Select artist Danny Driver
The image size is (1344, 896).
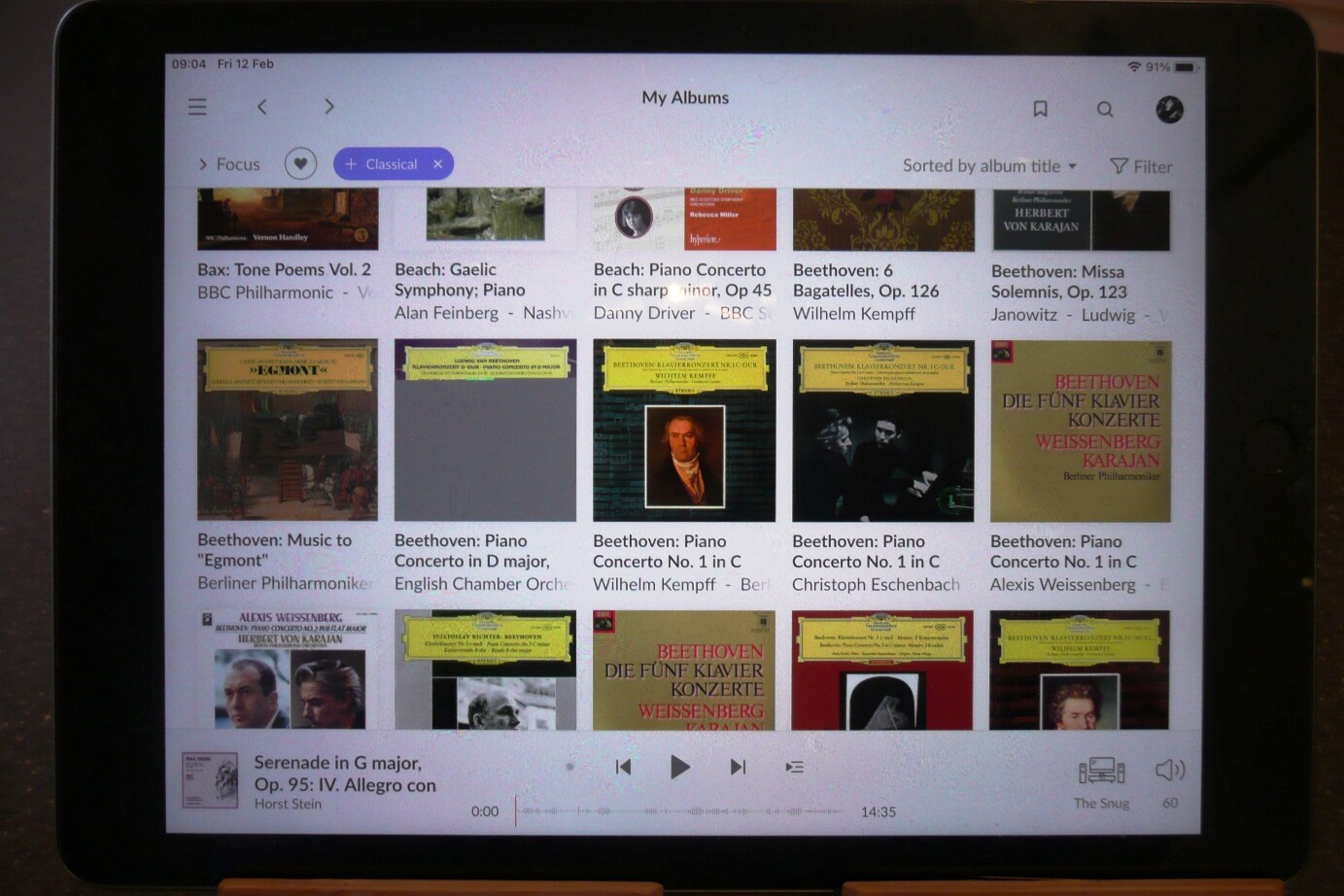(x=644, y=313)
